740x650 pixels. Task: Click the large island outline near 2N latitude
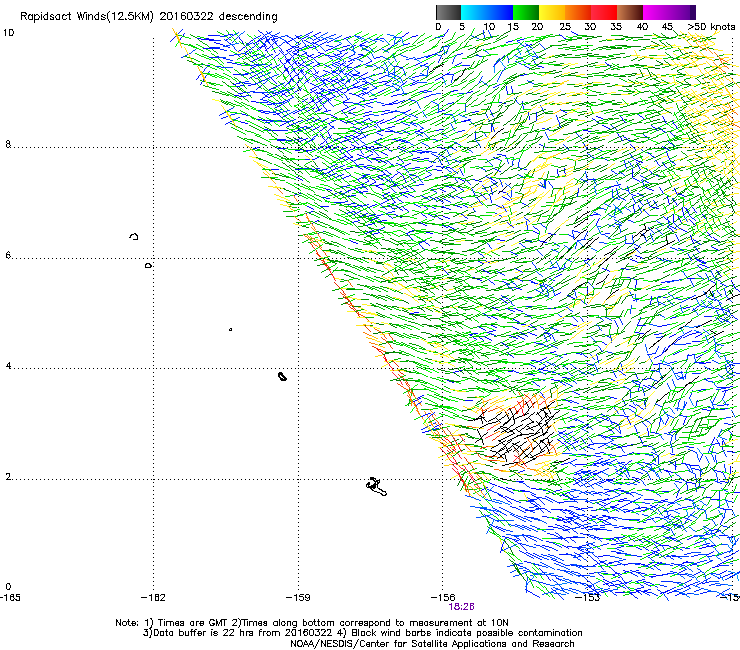point(377,487)
